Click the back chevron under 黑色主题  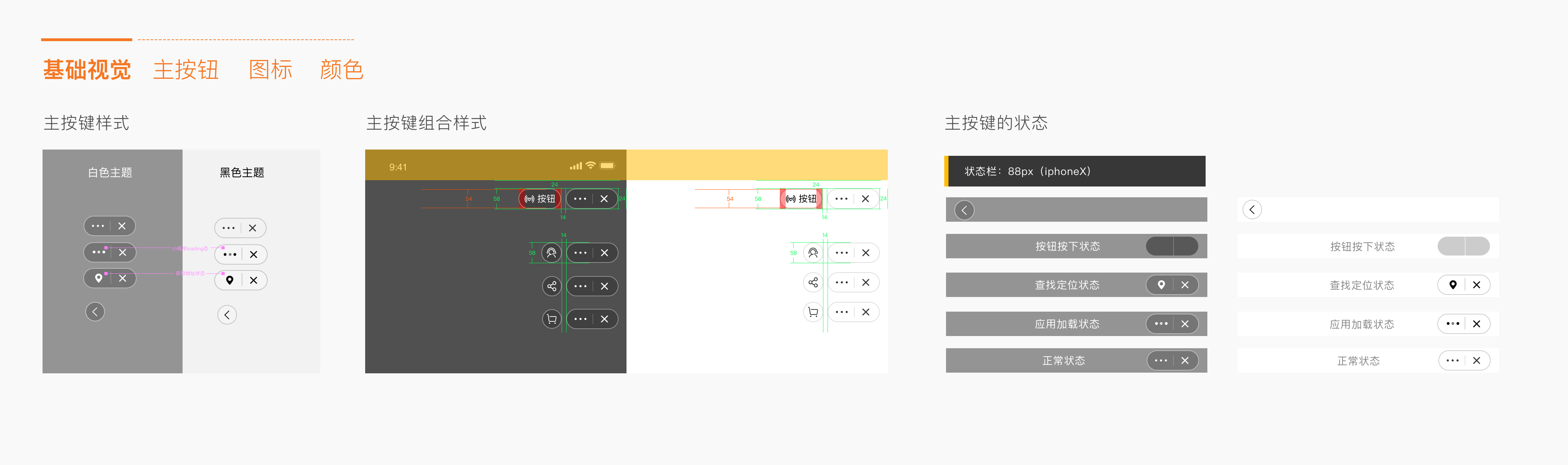coord(227,315)
